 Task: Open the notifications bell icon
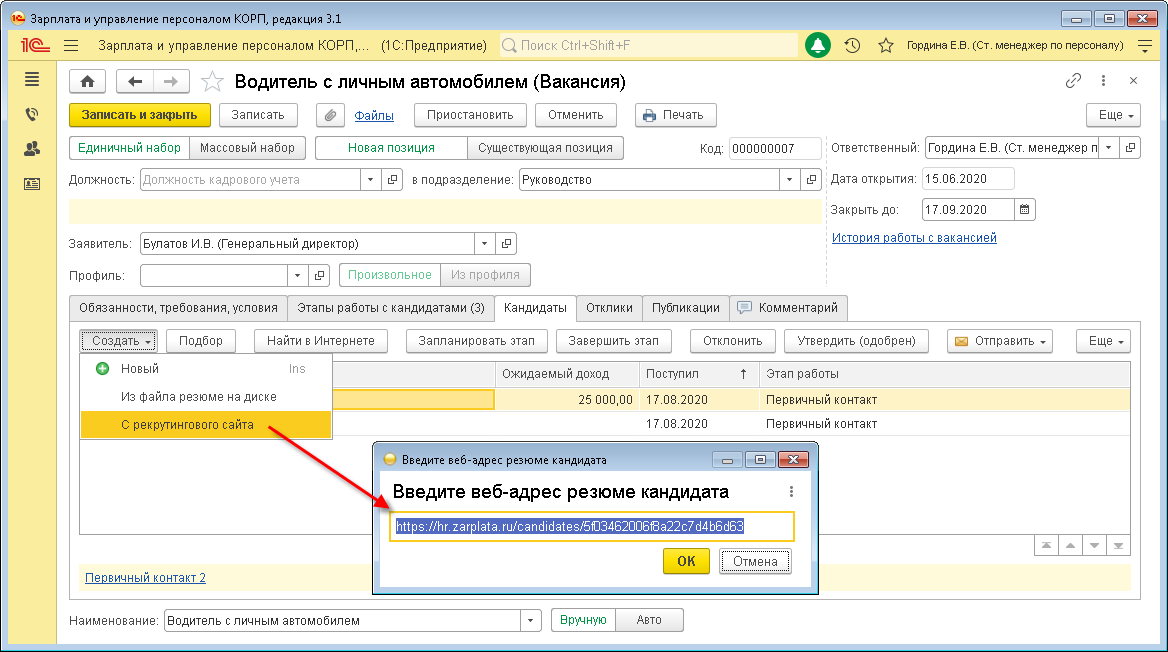818,45
